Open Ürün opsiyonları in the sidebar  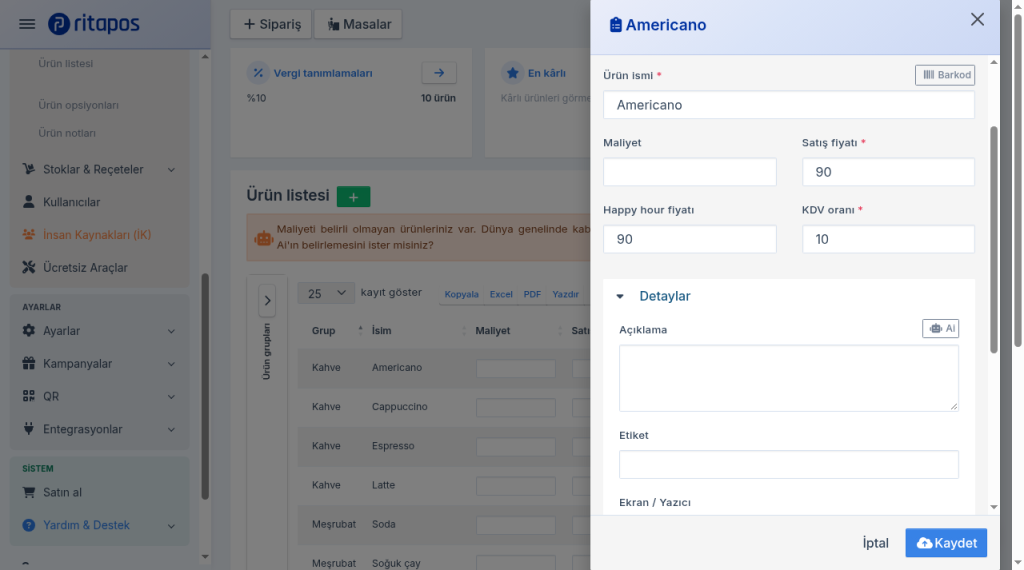78,105
